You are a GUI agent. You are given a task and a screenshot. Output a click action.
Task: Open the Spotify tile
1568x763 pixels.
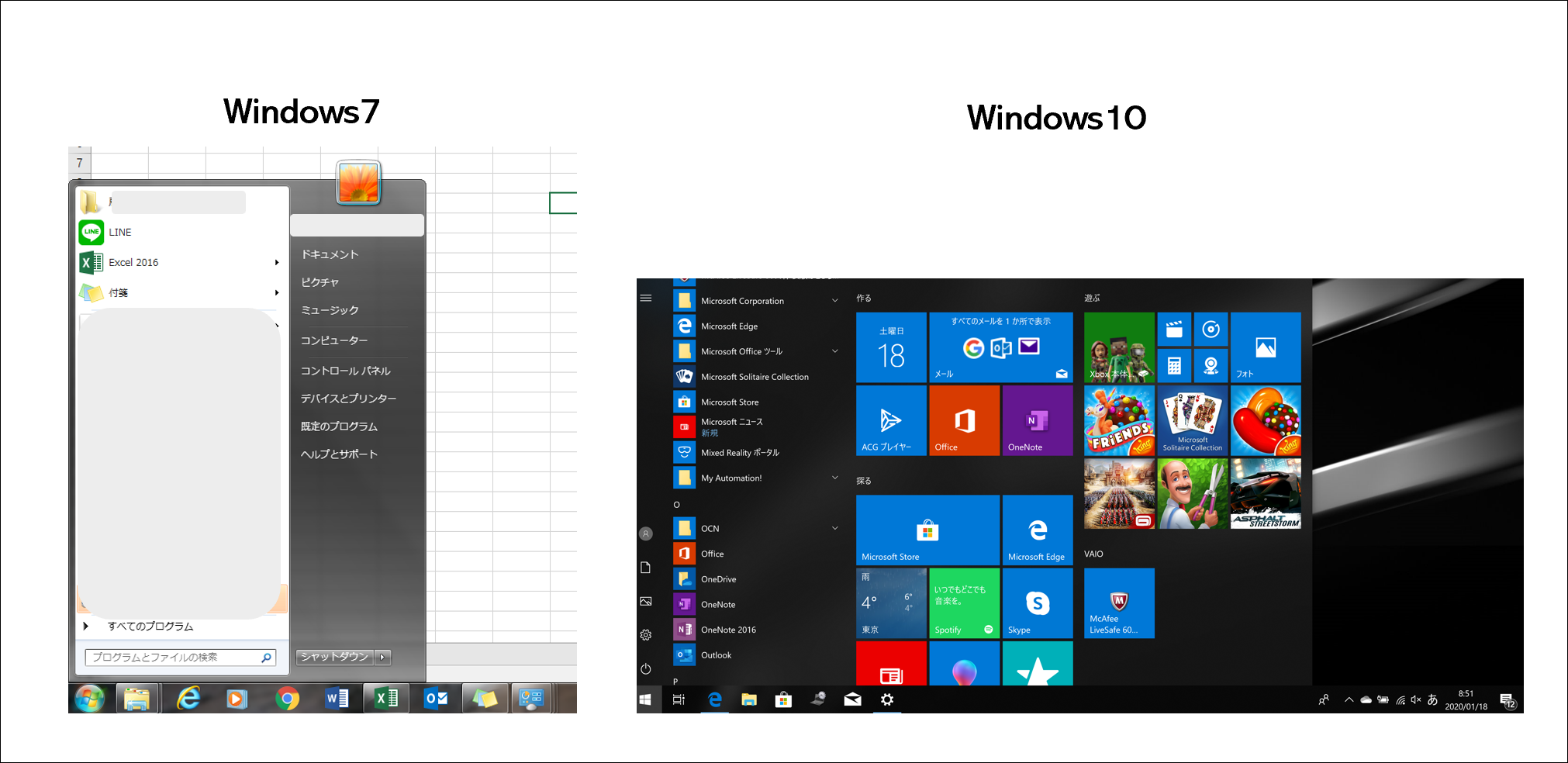[964, 603]
